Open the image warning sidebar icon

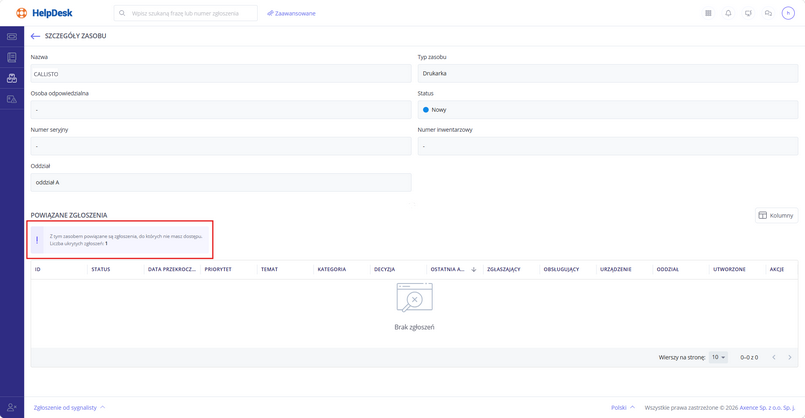[12, 99]
